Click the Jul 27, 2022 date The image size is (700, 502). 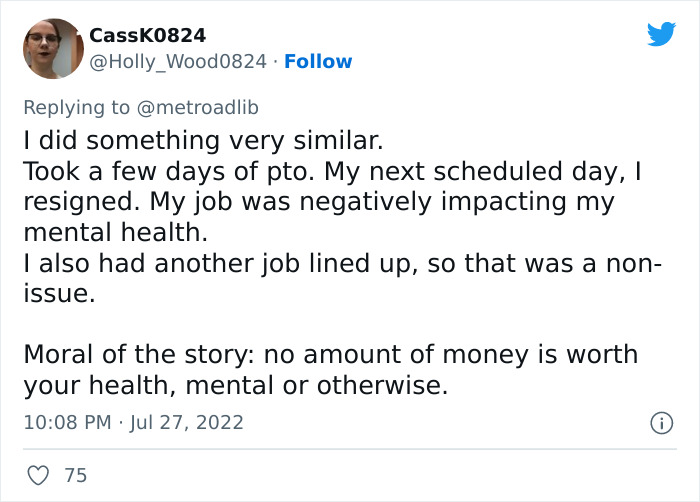pyautogui.click(x=186, y=423)
